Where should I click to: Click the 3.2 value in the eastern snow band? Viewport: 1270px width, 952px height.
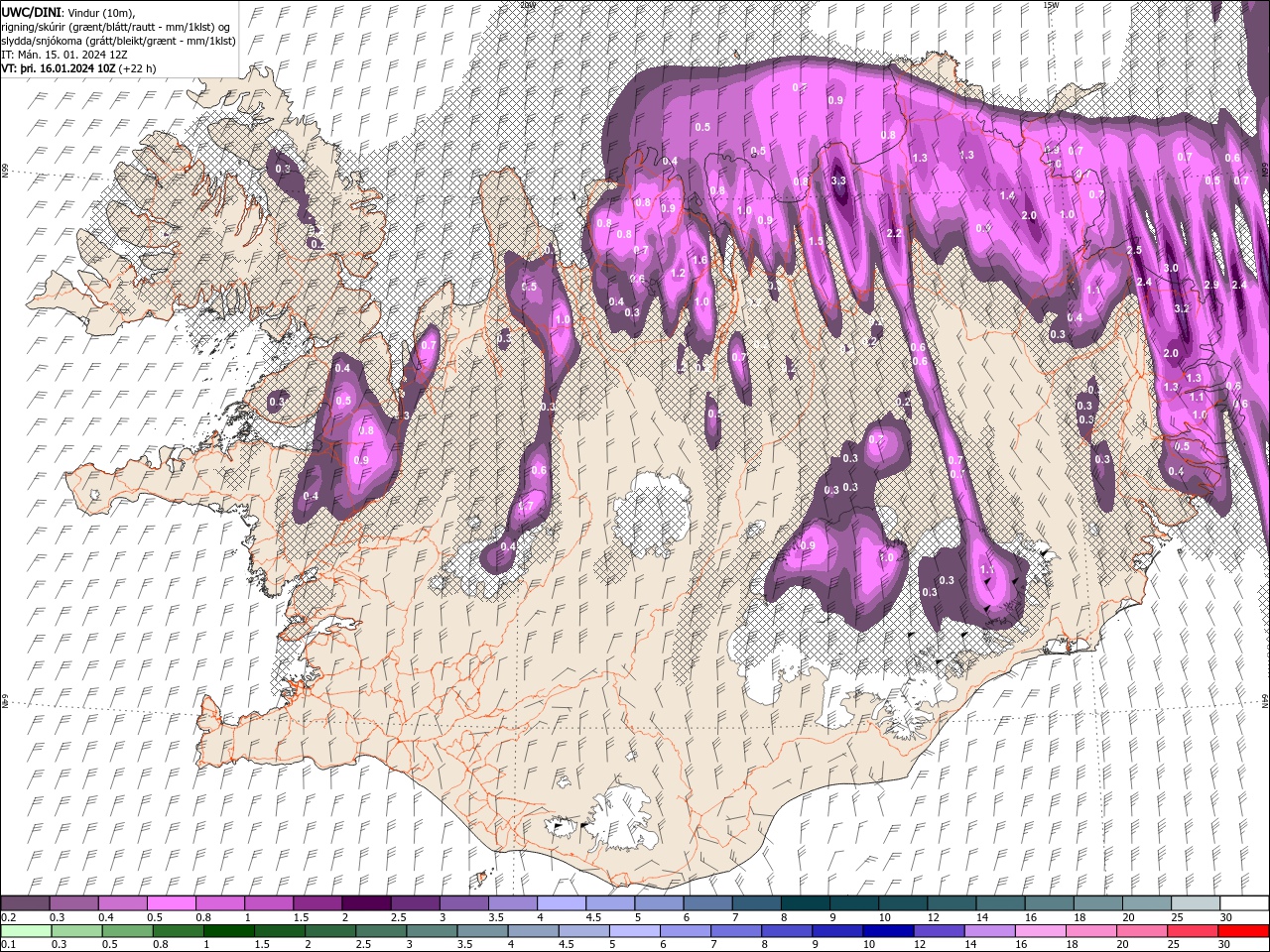pyautogui.click(x=1182, y=309)
